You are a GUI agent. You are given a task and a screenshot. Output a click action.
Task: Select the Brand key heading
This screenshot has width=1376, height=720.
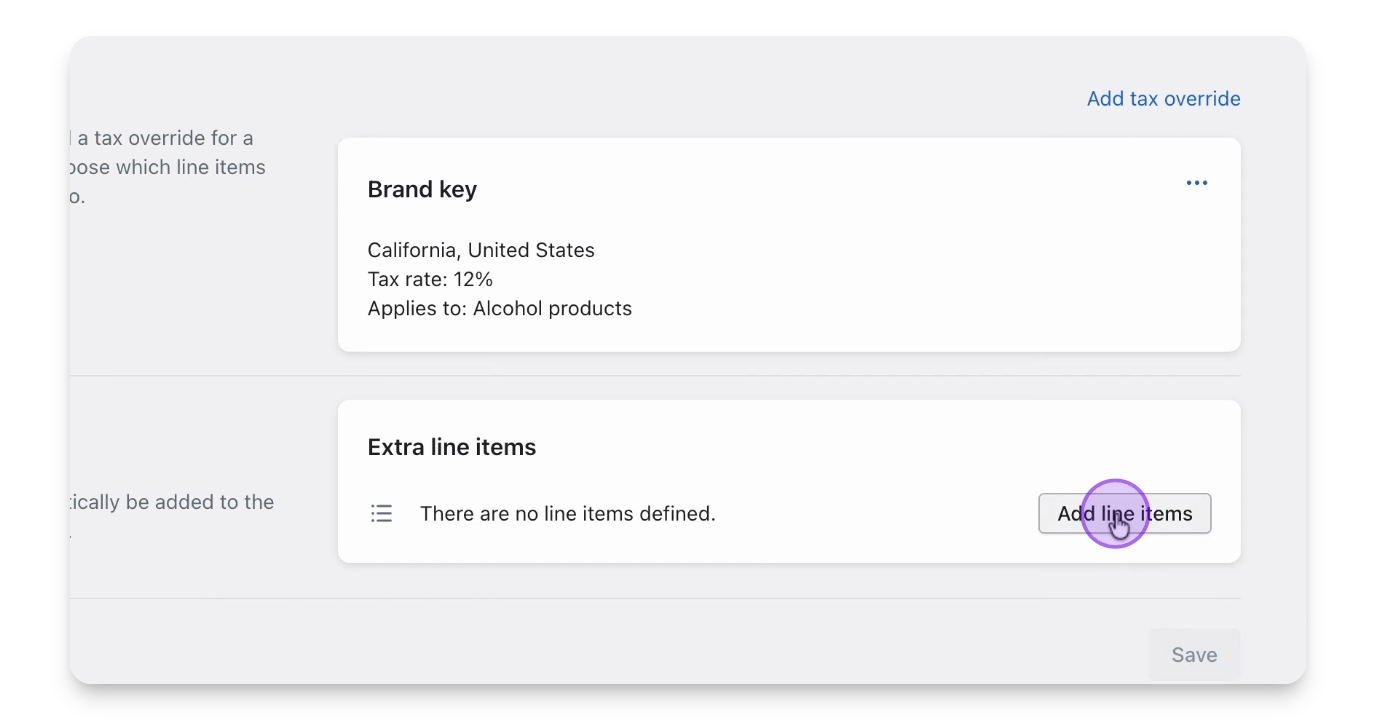tap(422, 190)
